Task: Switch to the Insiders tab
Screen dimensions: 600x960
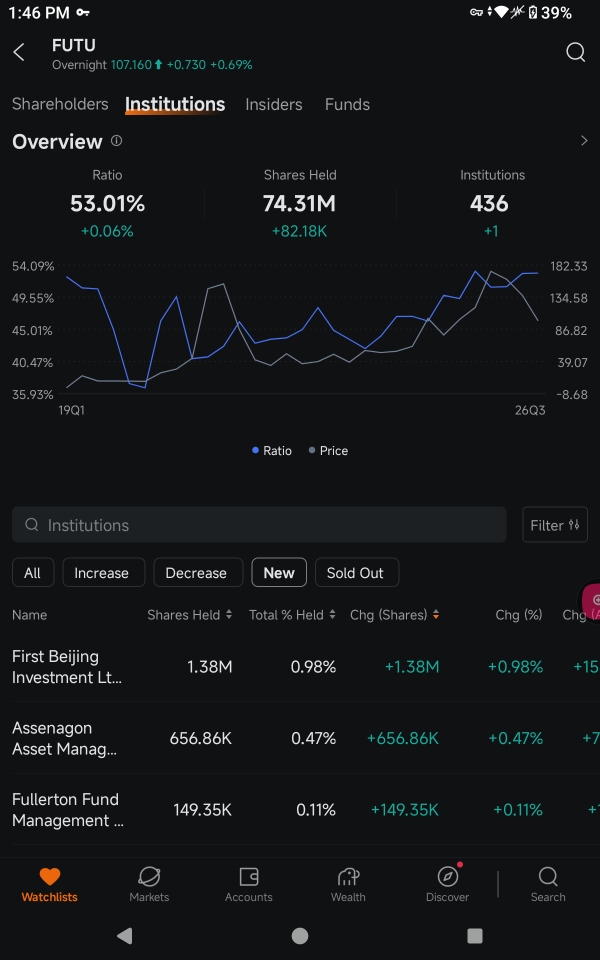Action: click(274, 104)
